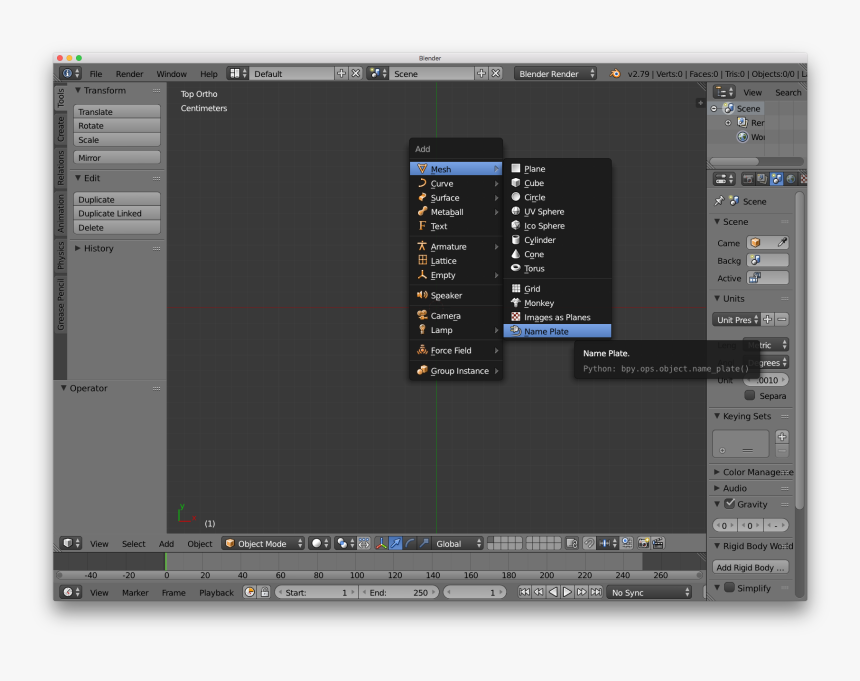The width and height of the screenshot is (860, 681).
Task: Open the Global transform orientation dropdown
Action: point(457,543)
